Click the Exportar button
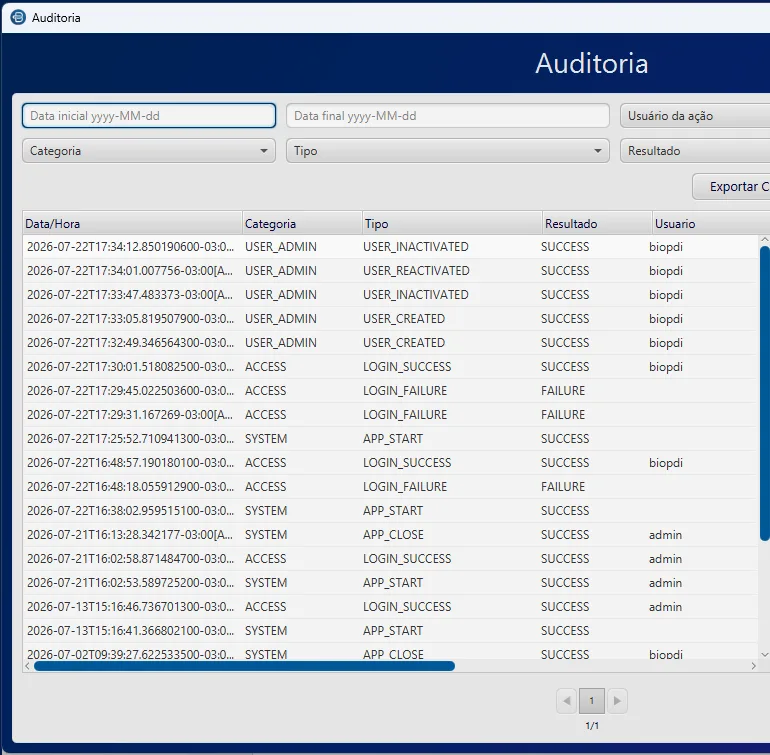 [731, 187]
